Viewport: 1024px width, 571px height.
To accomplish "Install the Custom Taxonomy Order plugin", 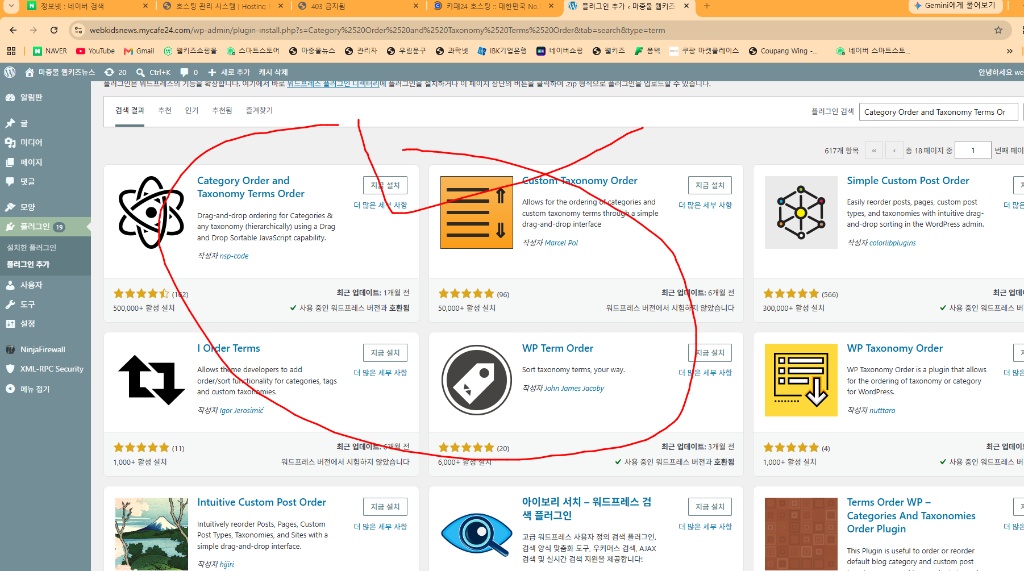I will coord(710,186).
